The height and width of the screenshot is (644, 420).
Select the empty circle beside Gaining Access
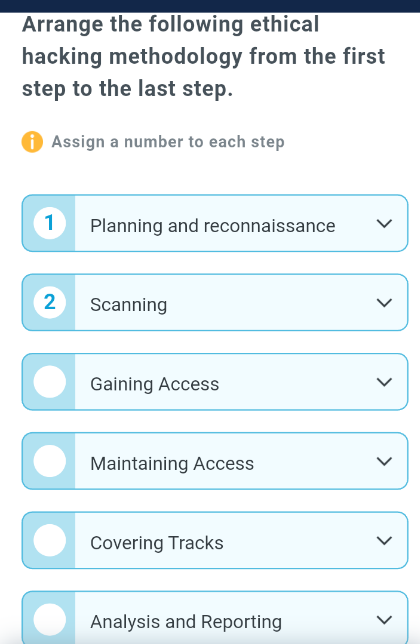point(50,382)
